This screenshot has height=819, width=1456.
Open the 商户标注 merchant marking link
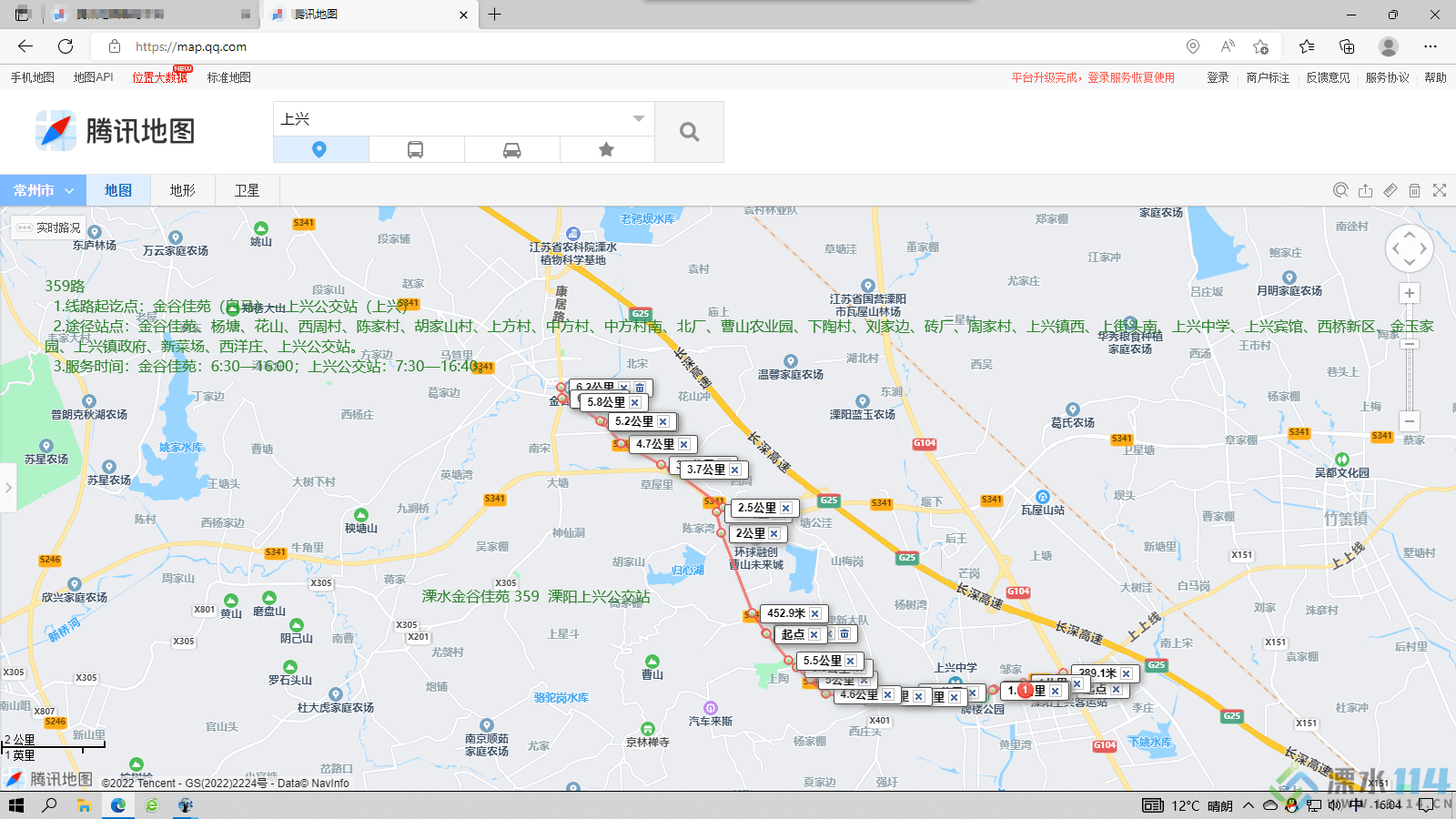coord(1268,77)
